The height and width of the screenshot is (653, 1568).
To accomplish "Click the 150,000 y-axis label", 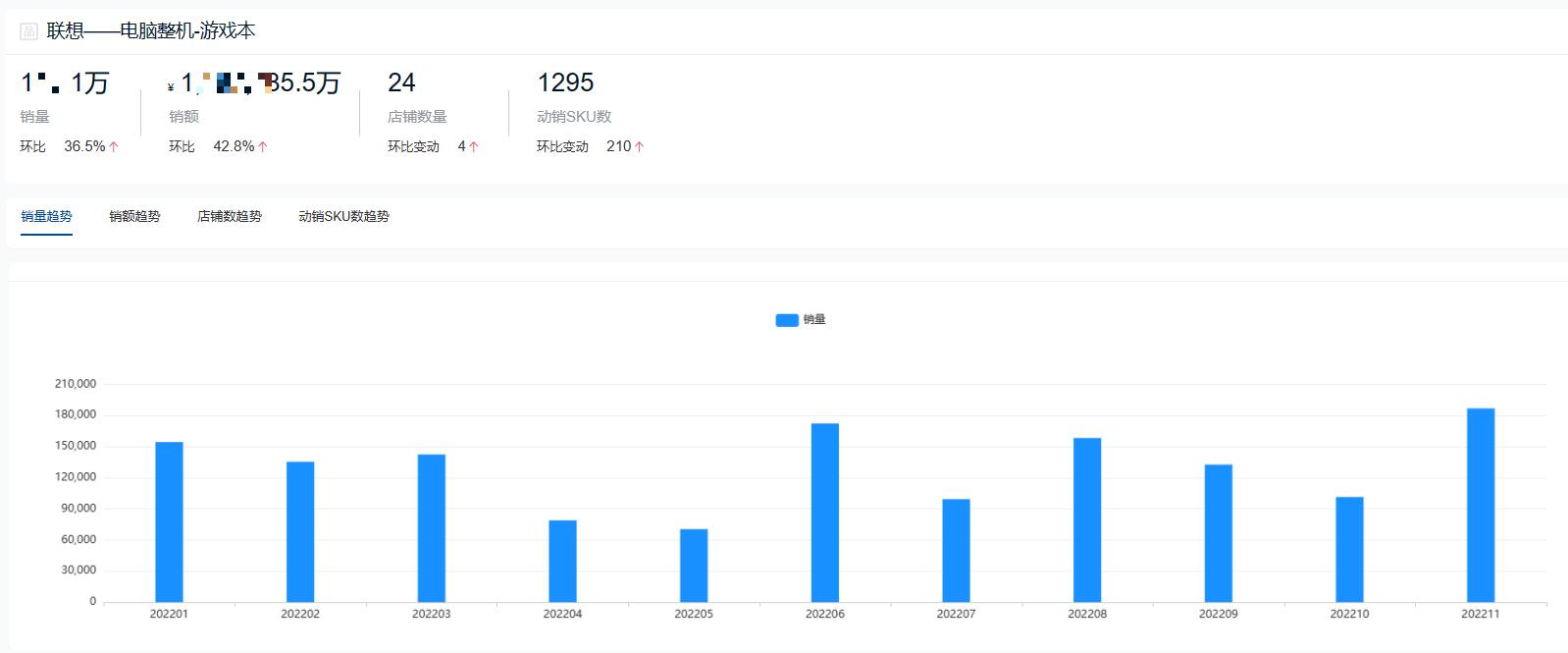I will [x=76, y=446].
